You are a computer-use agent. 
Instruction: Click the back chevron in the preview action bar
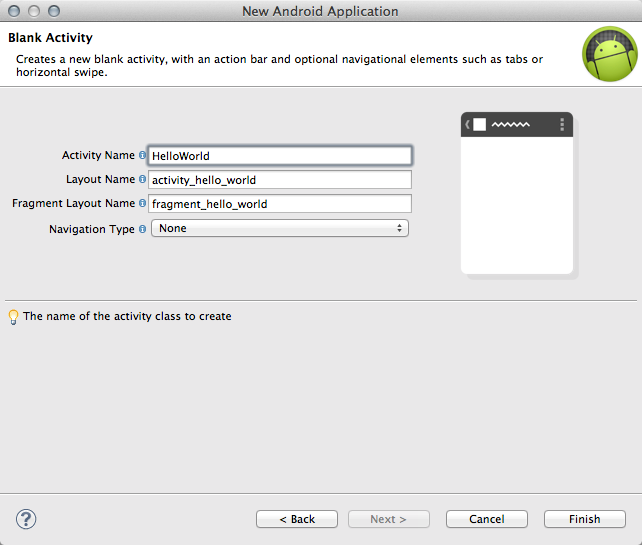(467, 125)
